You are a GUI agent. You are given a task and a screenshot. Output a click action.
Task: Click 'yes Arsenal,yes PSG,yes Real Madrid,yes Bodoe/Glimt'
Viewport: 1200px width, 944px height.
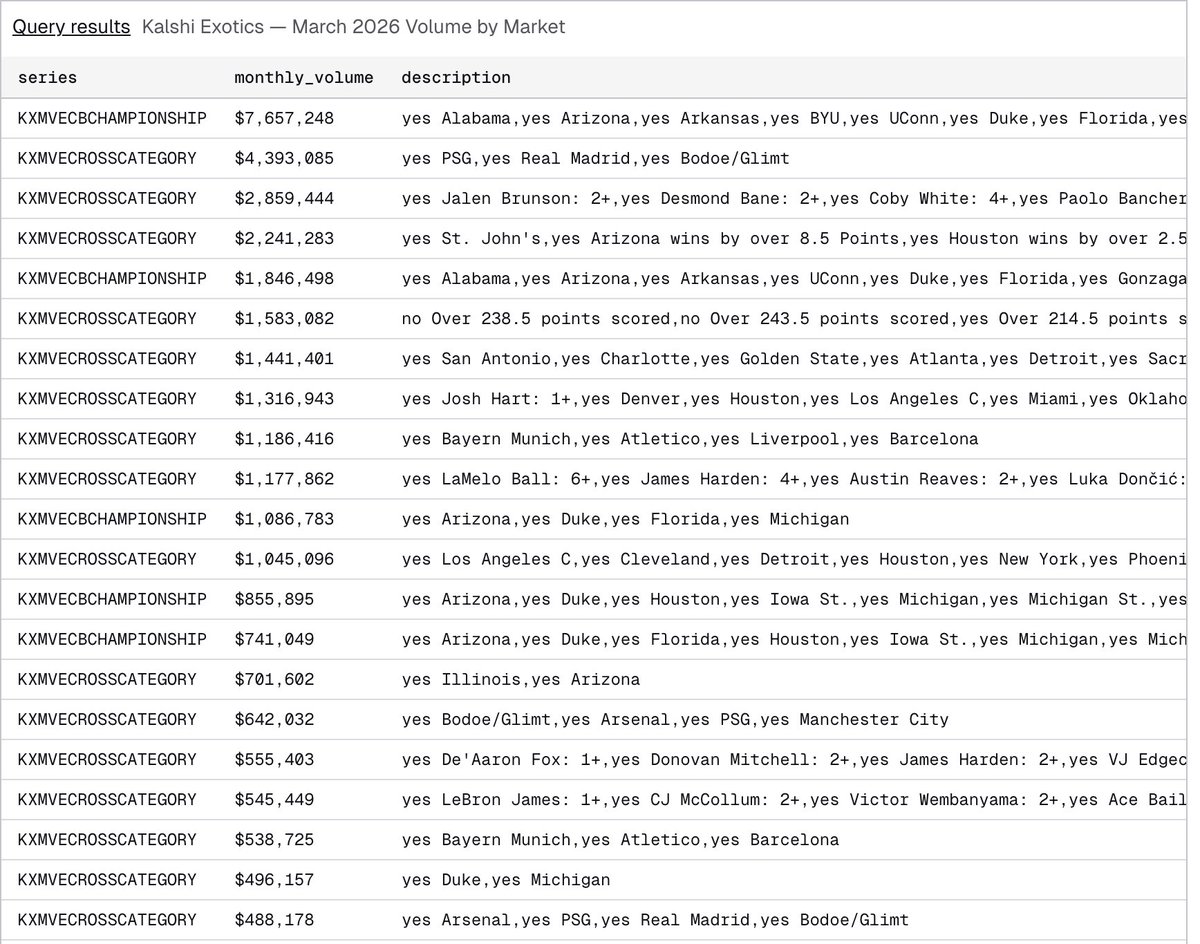655,919
